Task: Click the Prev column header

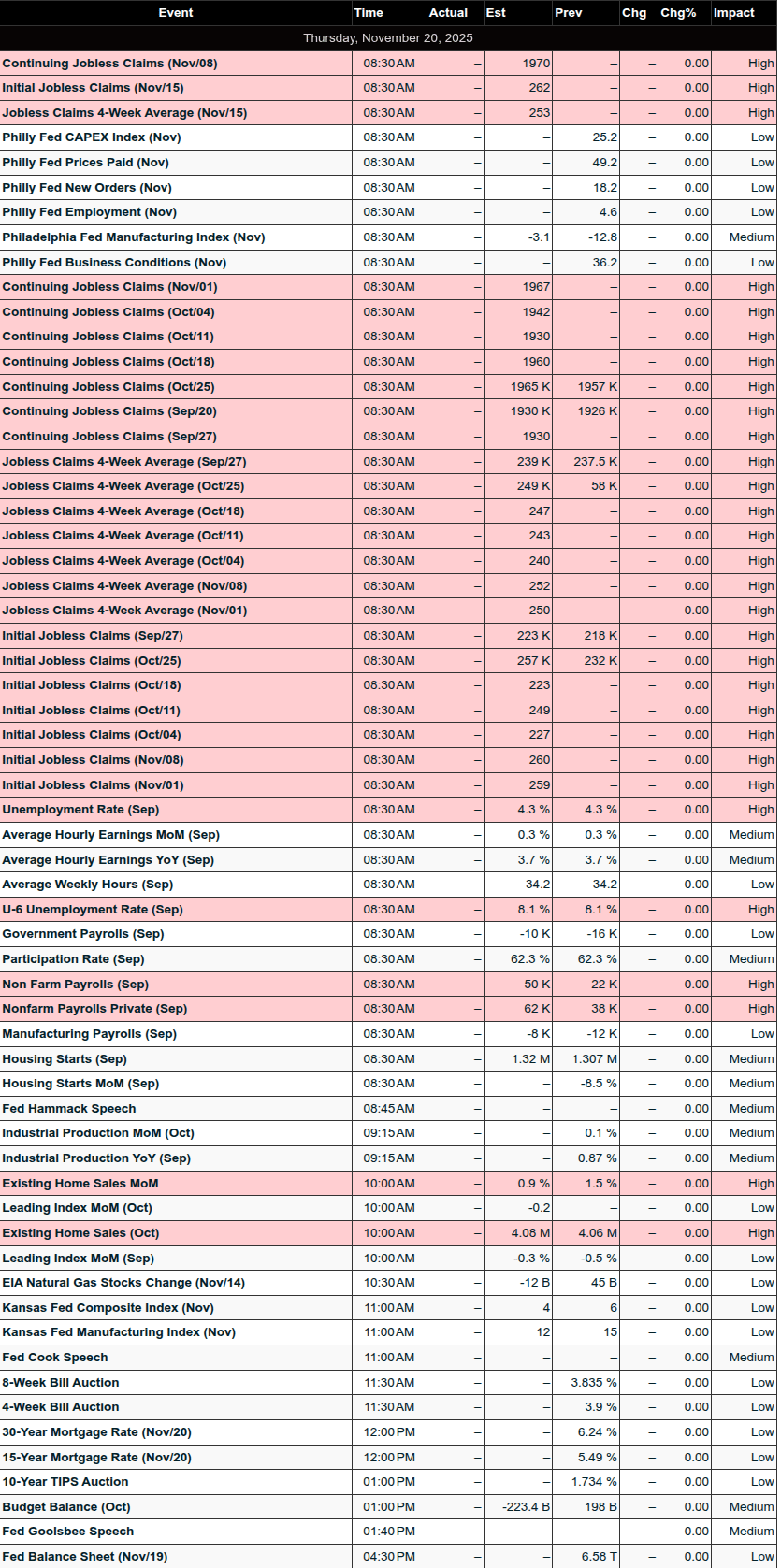Action: tap(568, 13)
